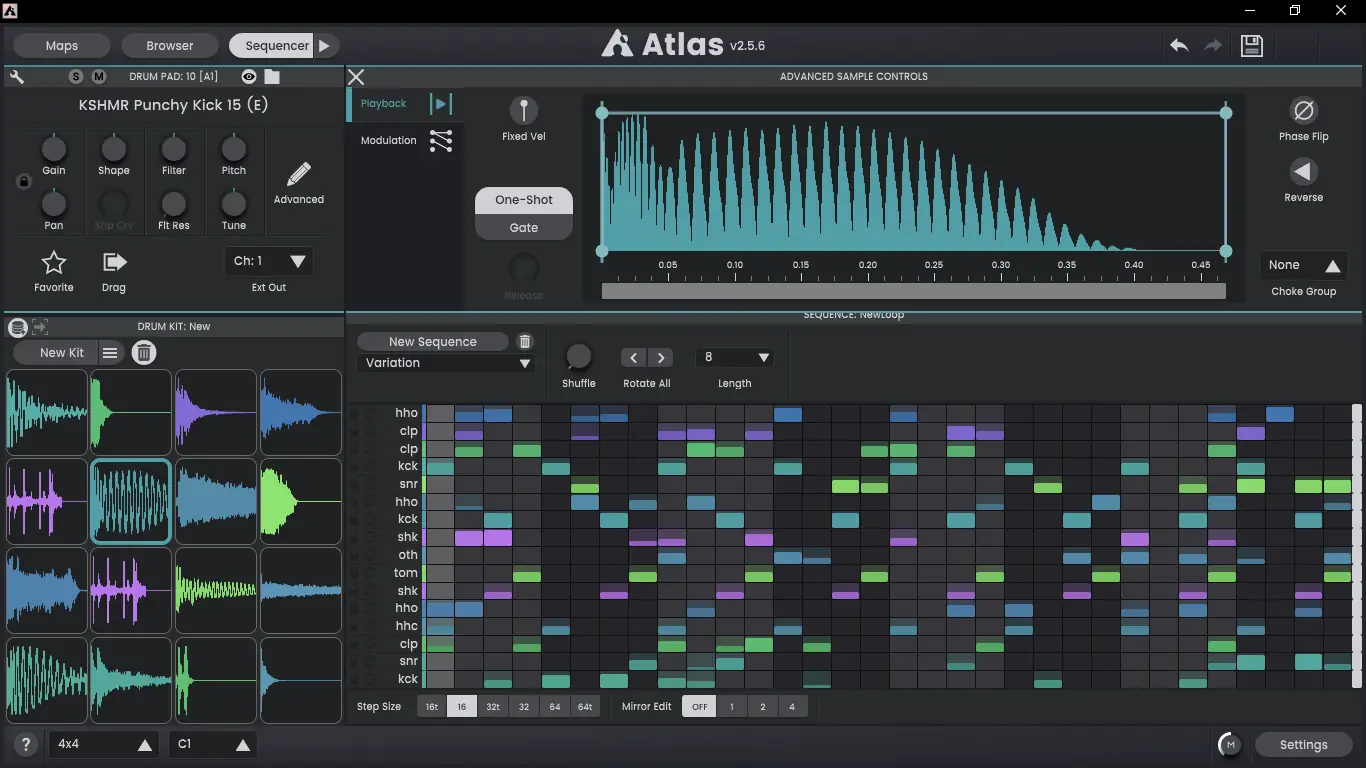Open the Length dropdown showing 8

tap(735, 357)
